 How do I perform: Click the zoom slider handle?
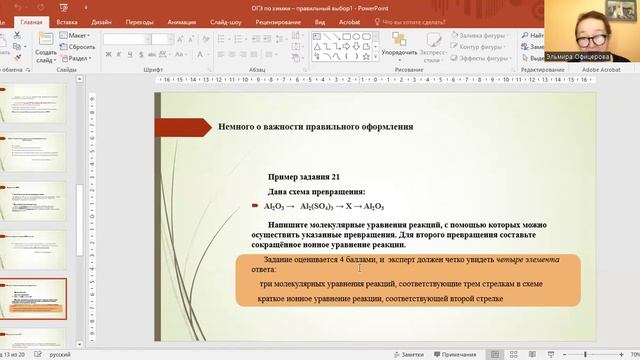tap(585, 354)
